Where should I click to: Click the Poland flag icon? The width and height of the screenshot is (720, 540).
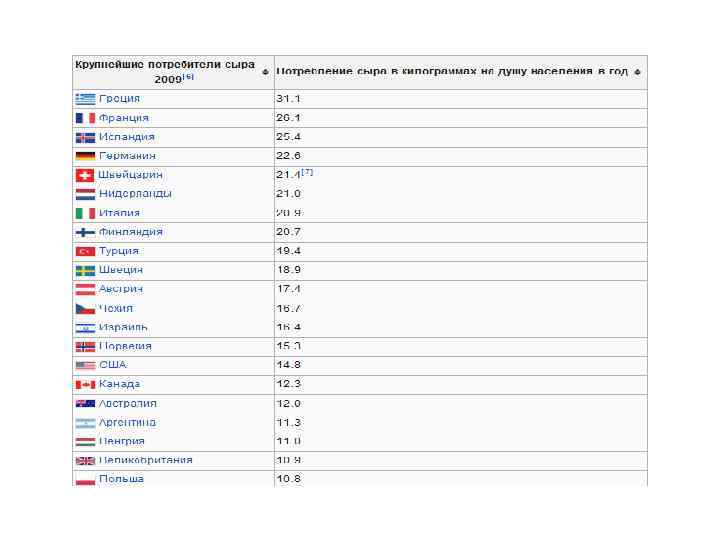[85, 480]
